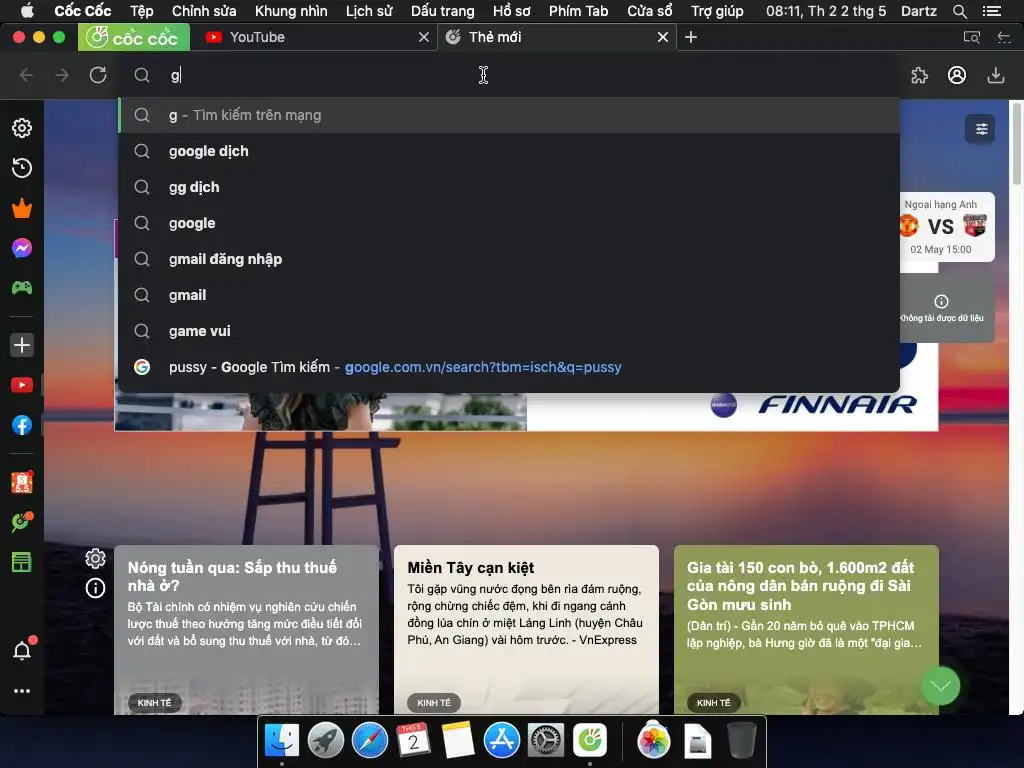The image size is (1024, 768).
Task: Open news feed info icon
Action: (95, 588)
